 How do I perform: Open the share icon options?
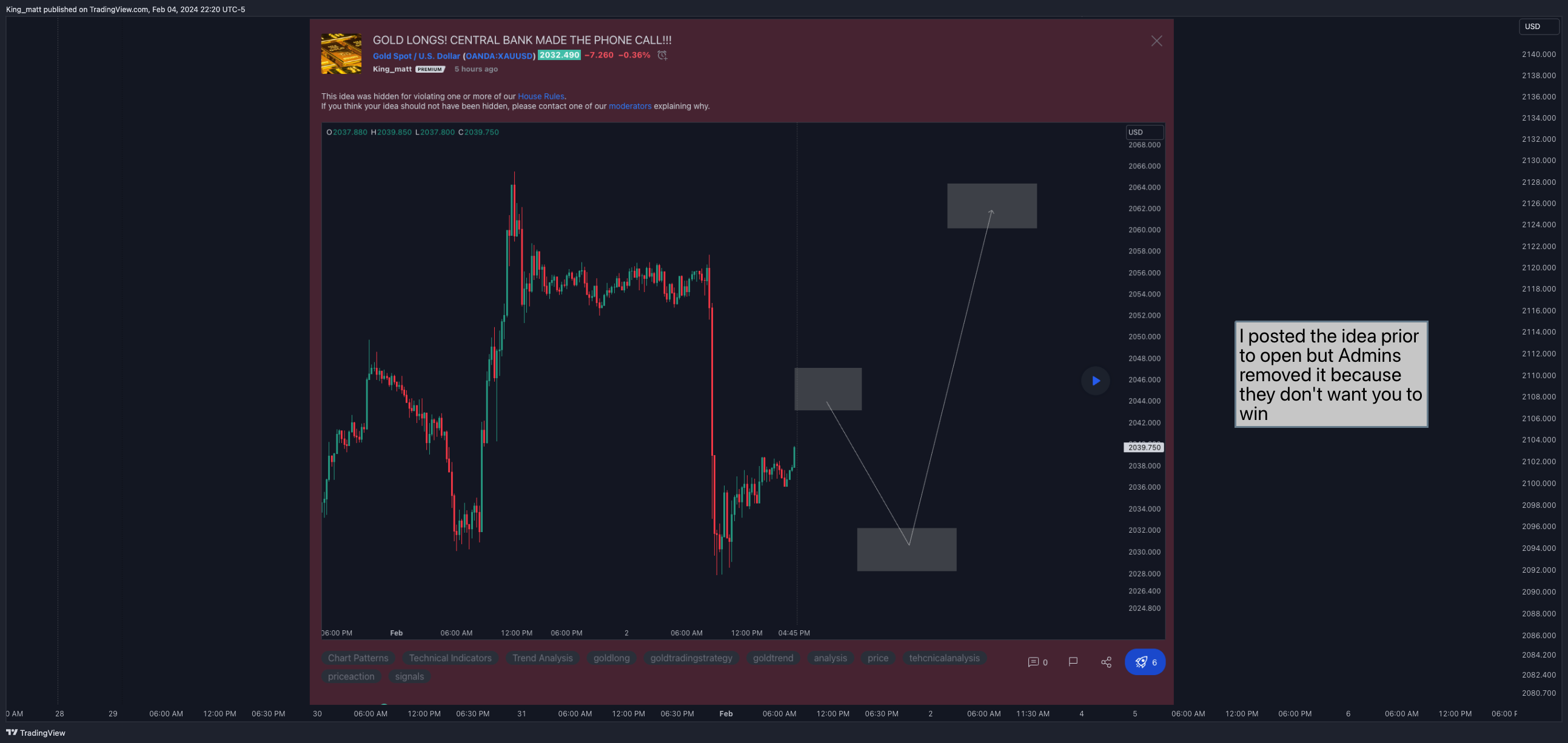pos(1106,661)
